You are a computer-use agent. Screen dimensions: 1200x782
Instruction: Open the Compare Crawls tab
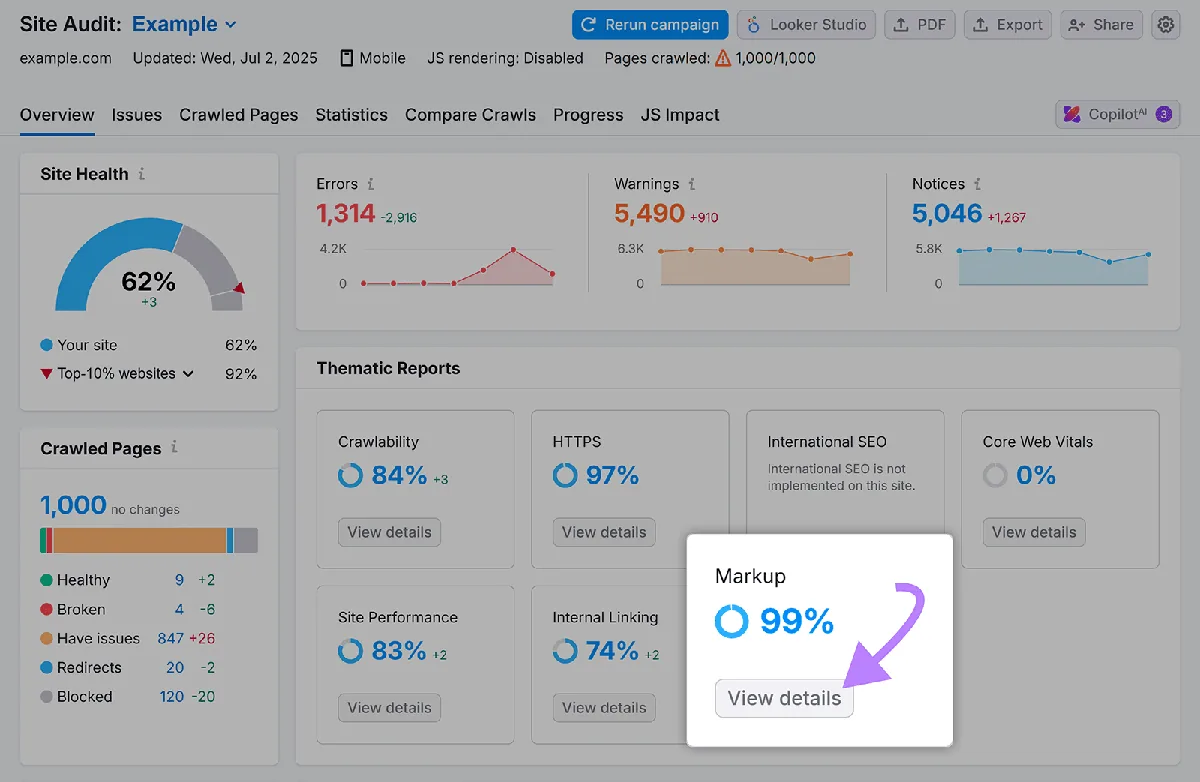coord(470,115)
